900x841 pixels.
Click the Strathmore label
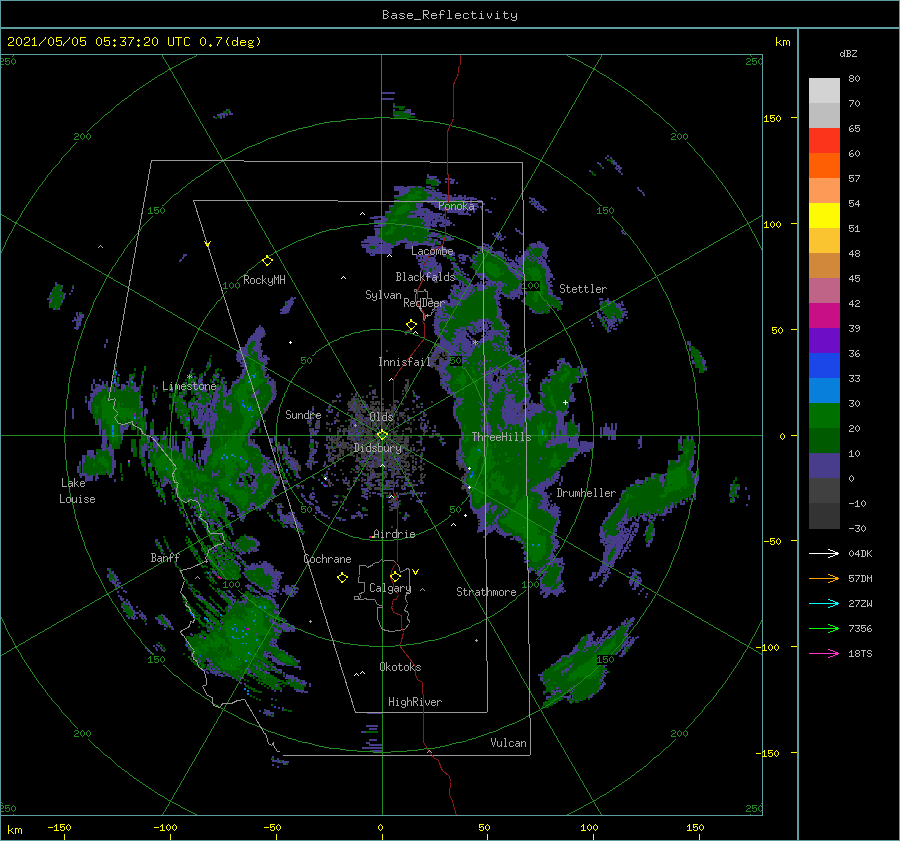(x=486, y=592)
